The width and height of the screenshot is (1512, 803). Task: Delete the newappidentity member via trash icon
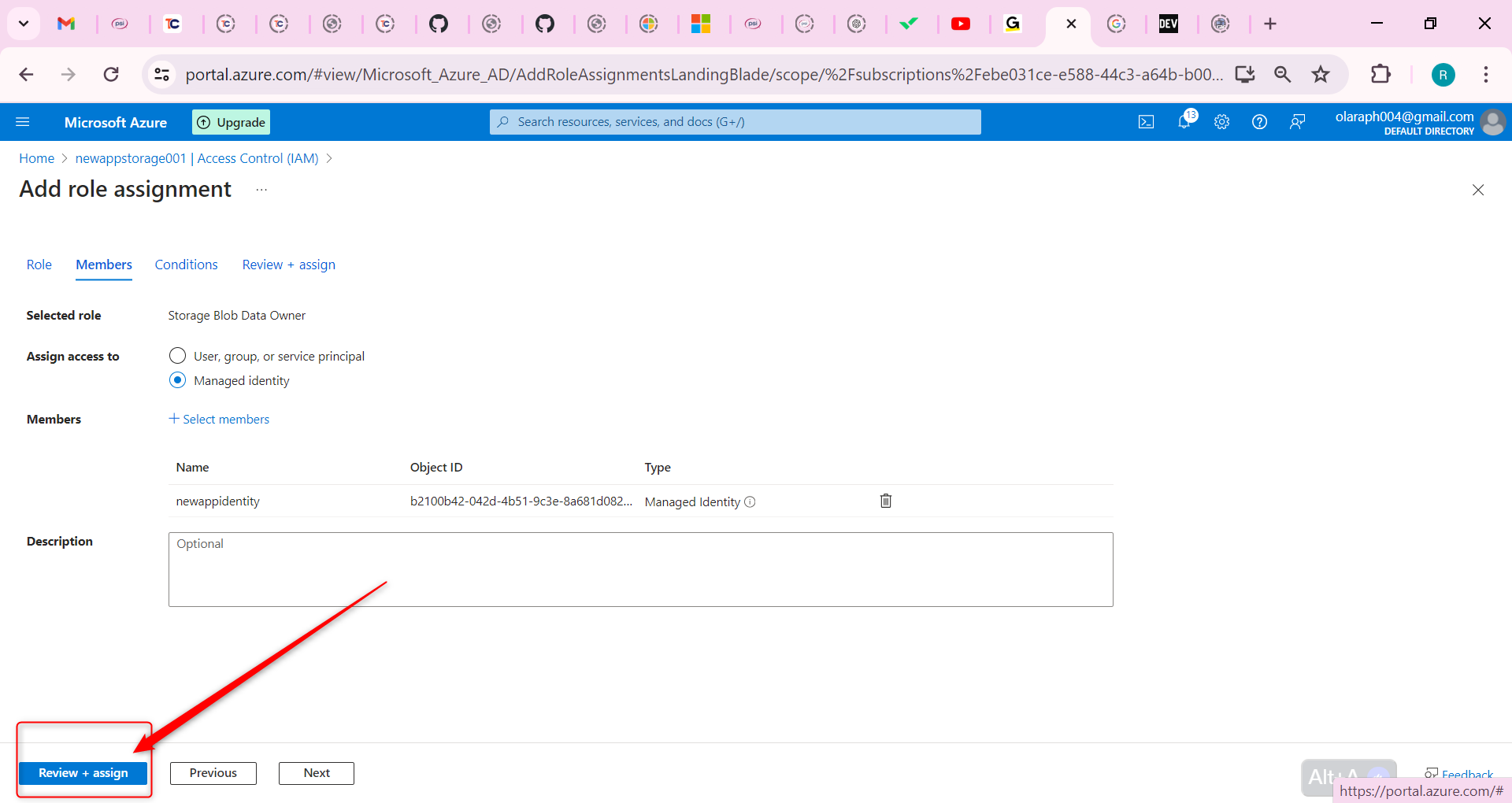point(885,501)
